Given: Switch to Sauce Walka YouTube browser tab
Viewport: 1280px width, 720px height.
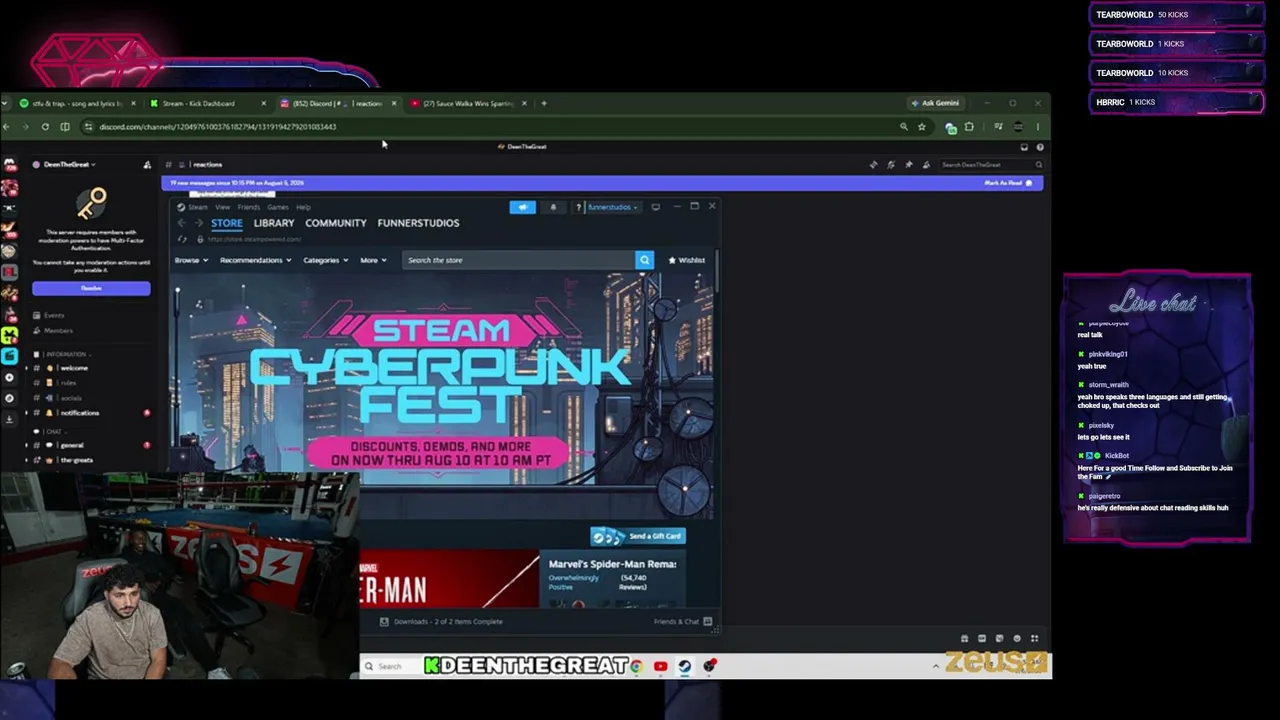Looking at the screenshot, I should click(x=466, y=103).
